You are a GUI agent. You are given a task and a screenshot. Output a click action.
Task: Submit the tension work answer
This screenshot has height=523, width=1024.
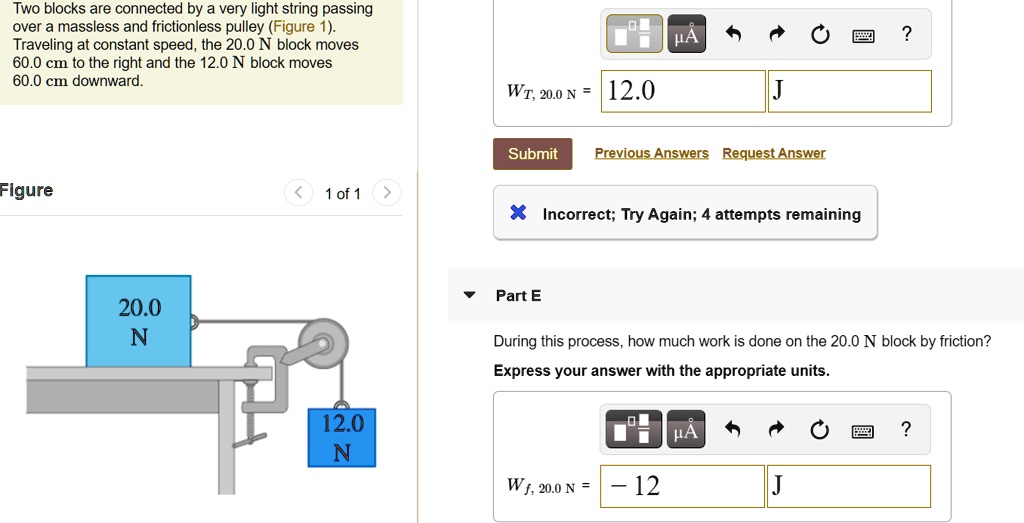pyautogui.click(x=532, y=154)
